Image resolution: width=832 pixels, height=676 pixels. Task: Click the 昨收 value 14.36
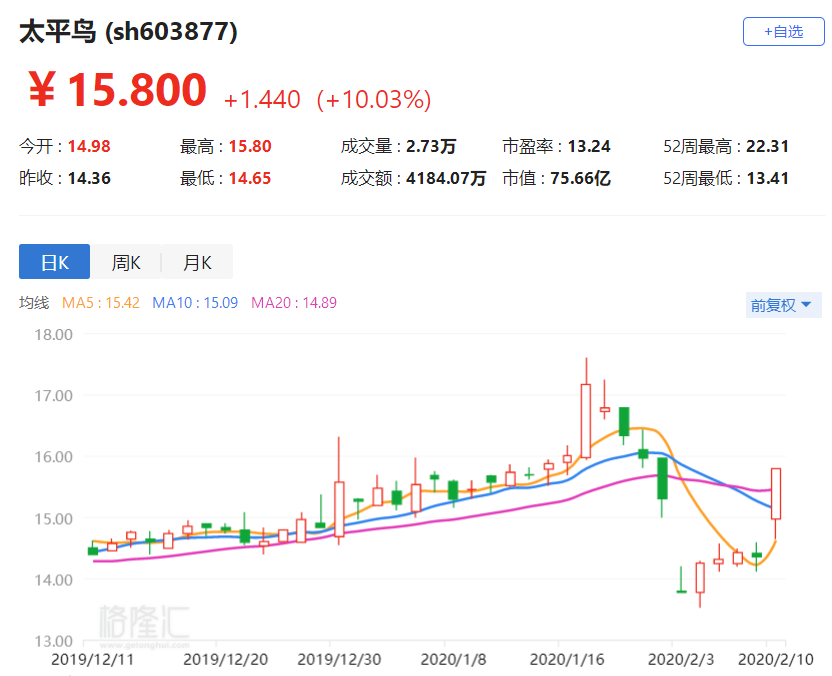(89, 178)
